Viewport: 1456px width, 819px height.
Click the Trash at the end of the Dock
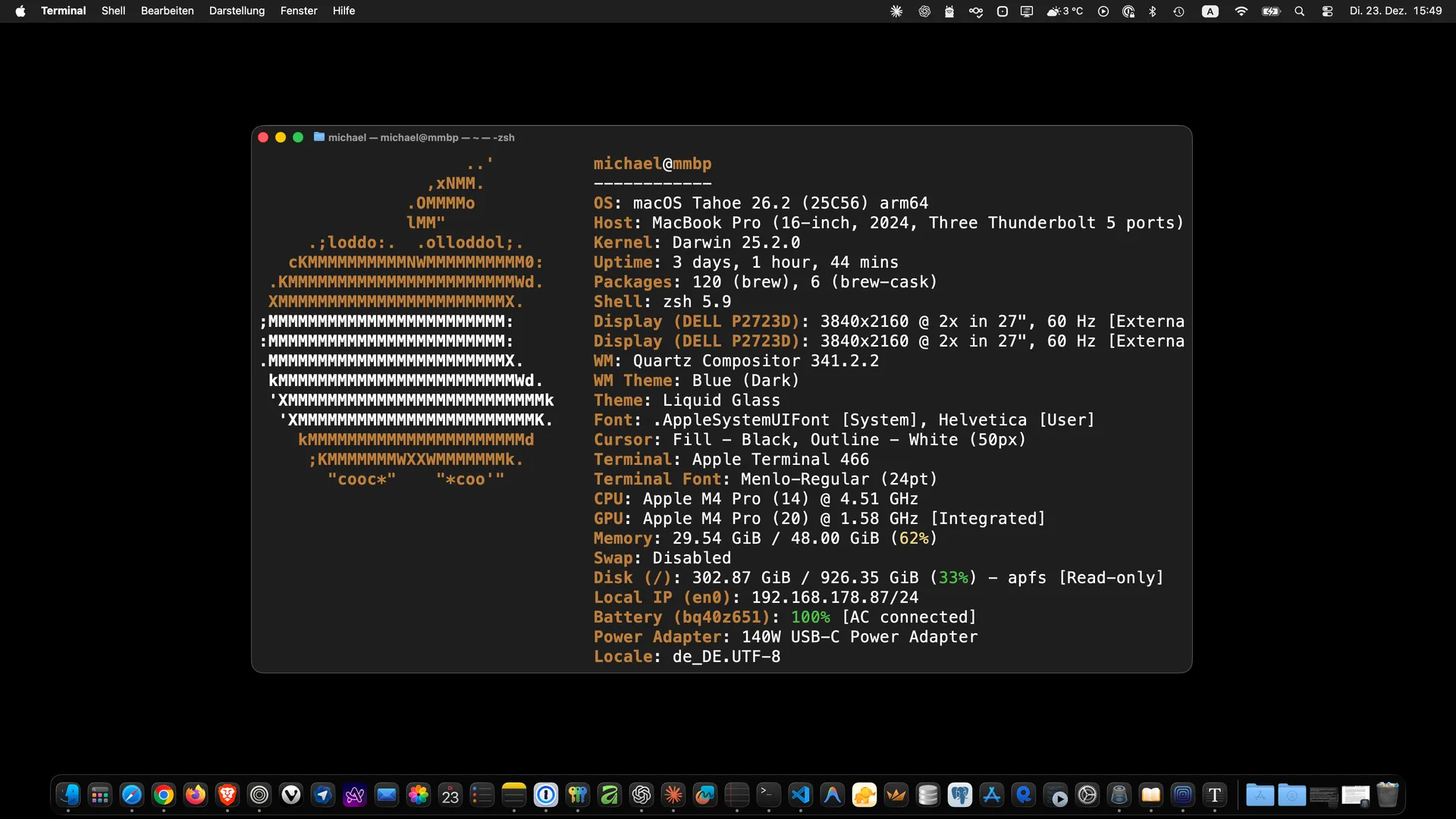(1389, 795)
